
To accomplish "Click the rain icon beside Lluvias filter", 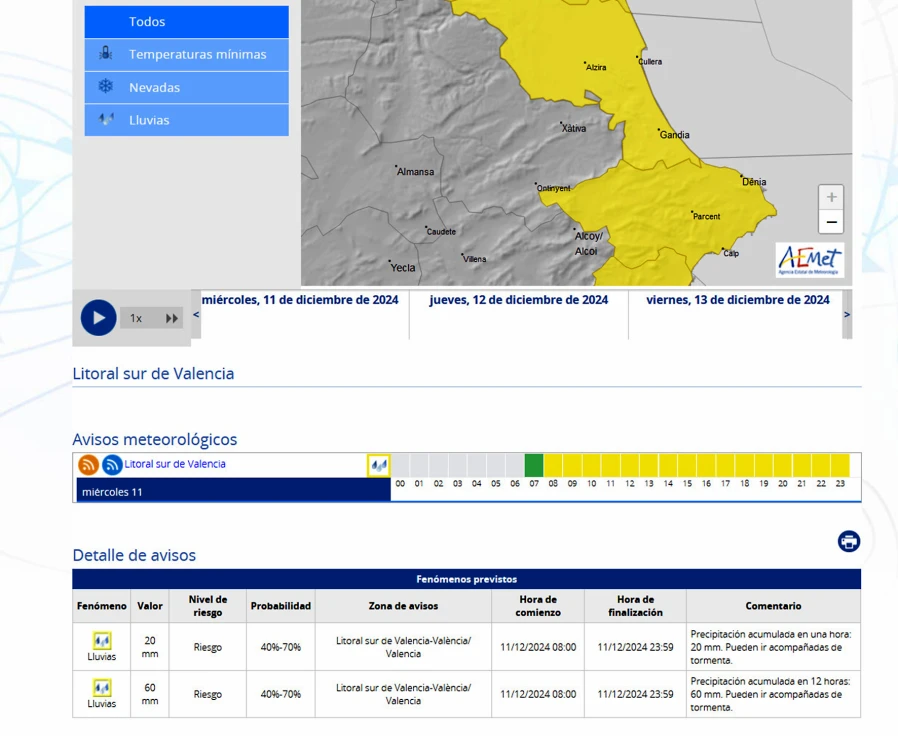I will 105,119.
